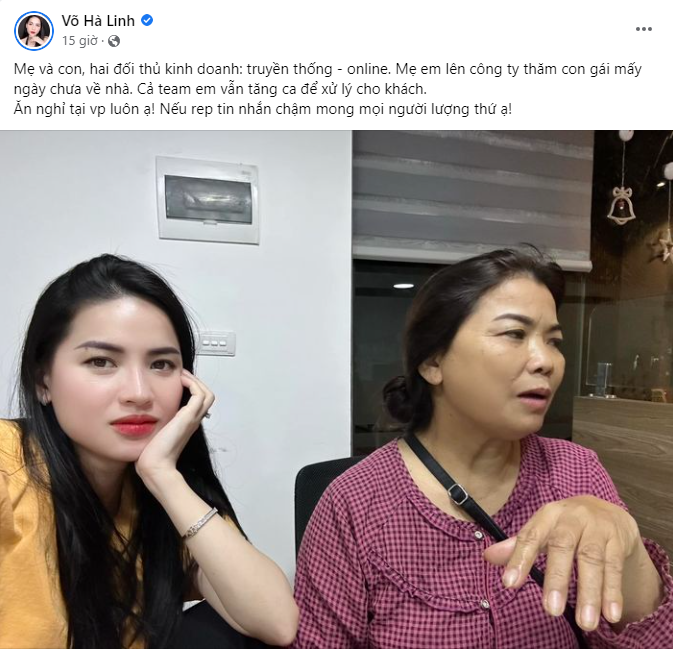Click the silver bracelet on the young woman's wrist
The width and height of the screenshot is (673, 650).
point(200,523)
